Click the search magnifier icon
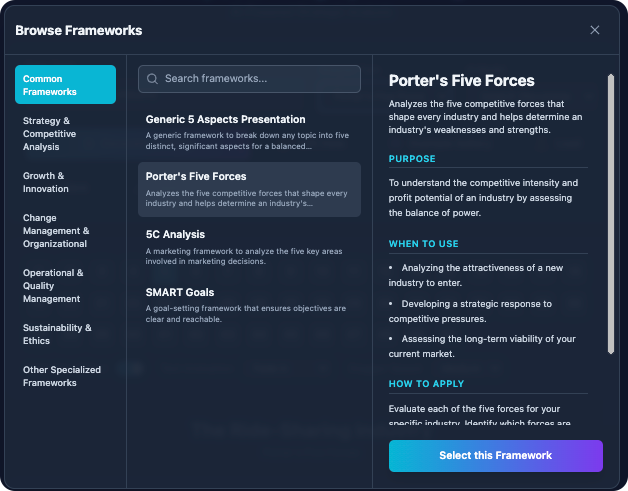 152,79
